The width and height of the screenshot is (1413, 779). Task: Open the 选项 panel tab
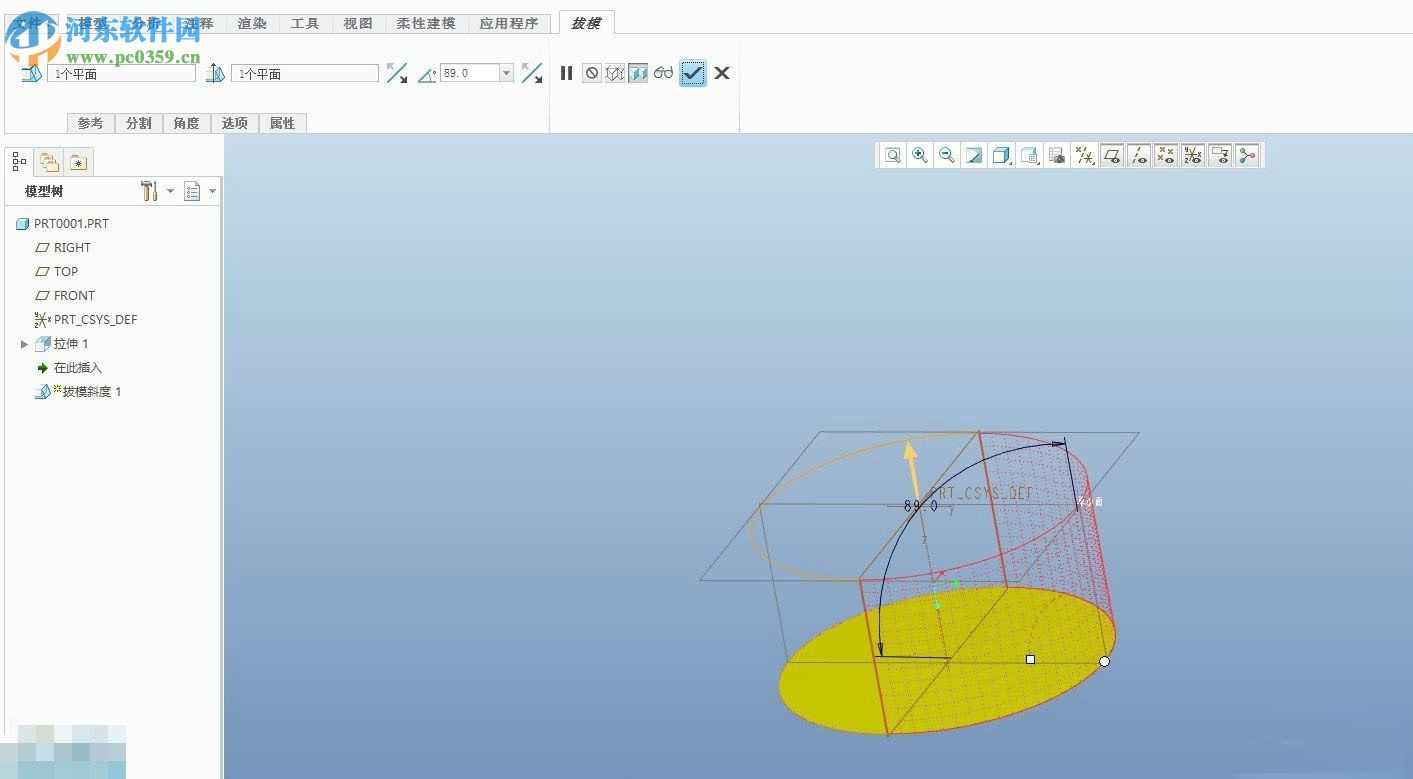pos(235,123)
